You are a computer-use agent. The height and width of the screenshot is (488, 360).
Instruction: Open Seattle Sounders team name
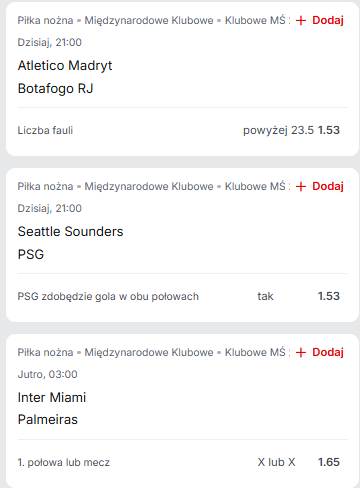pos(70,231)
